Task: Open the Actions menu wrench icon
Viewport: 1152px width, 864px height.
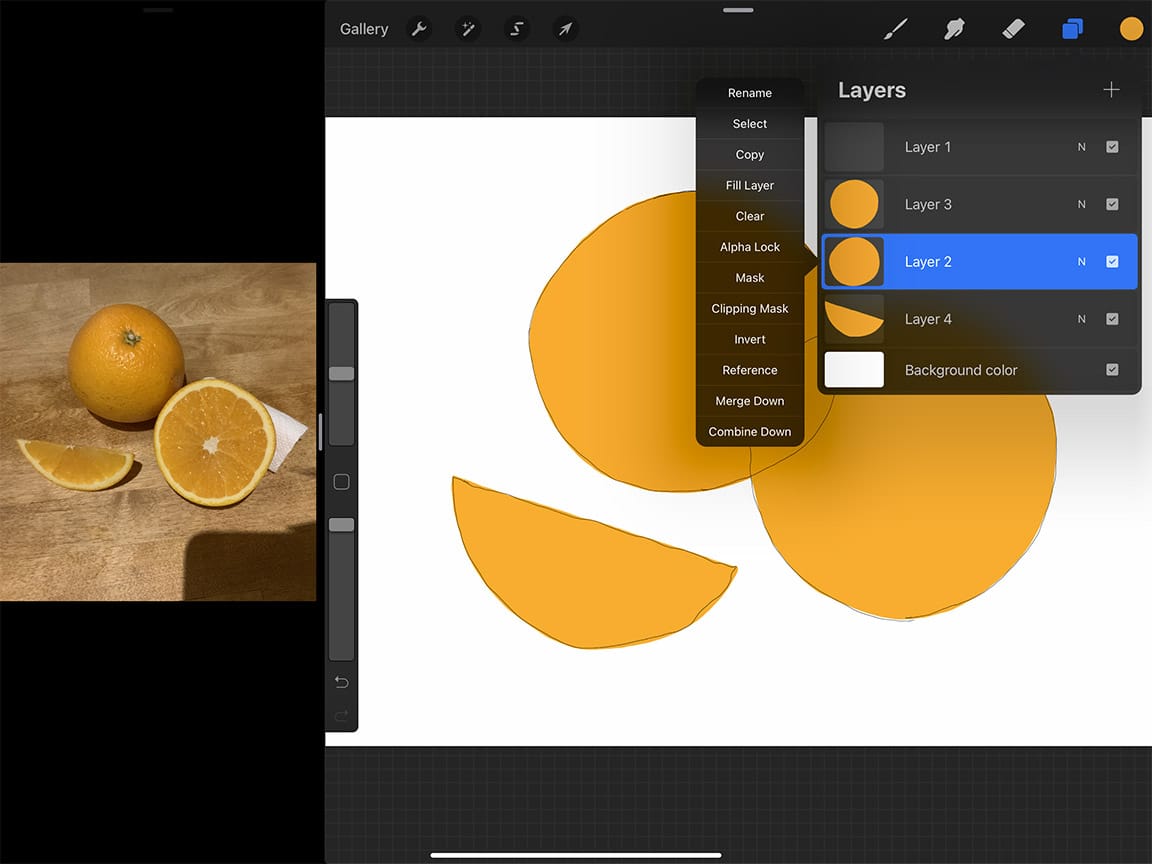Action: point(419,28)
